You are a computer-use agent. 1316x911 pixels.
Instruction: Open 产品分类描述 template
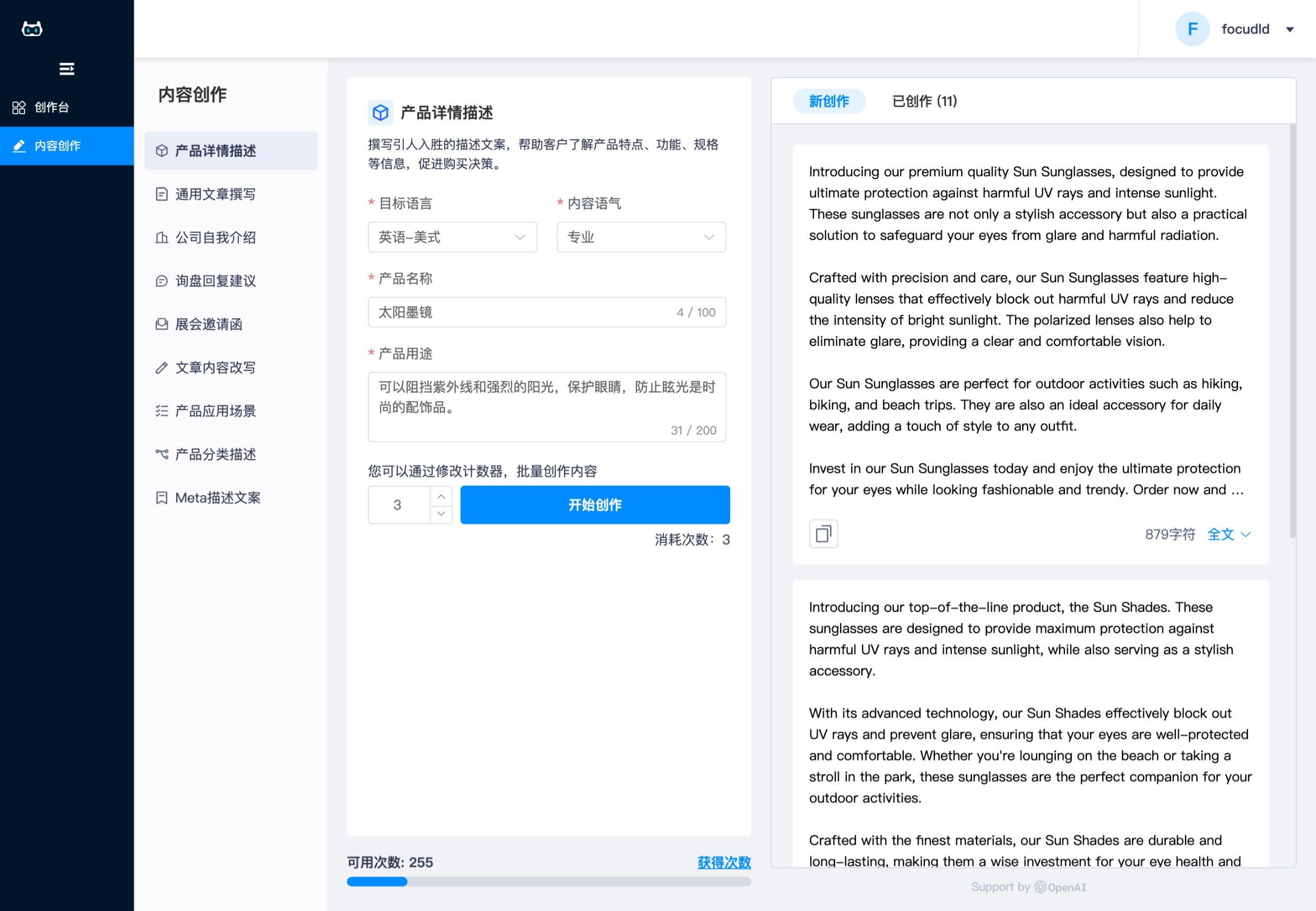tap(215, 454)
